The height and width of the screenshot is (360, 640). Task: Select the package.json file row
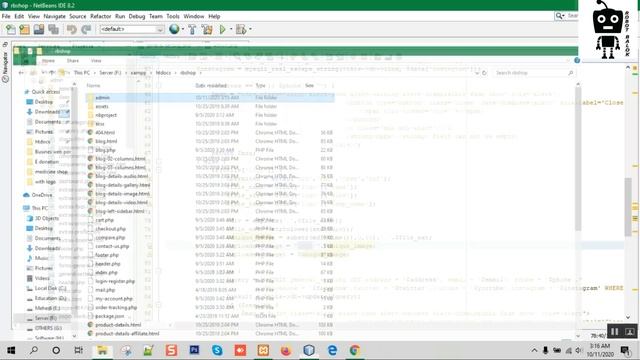[210, 316]
